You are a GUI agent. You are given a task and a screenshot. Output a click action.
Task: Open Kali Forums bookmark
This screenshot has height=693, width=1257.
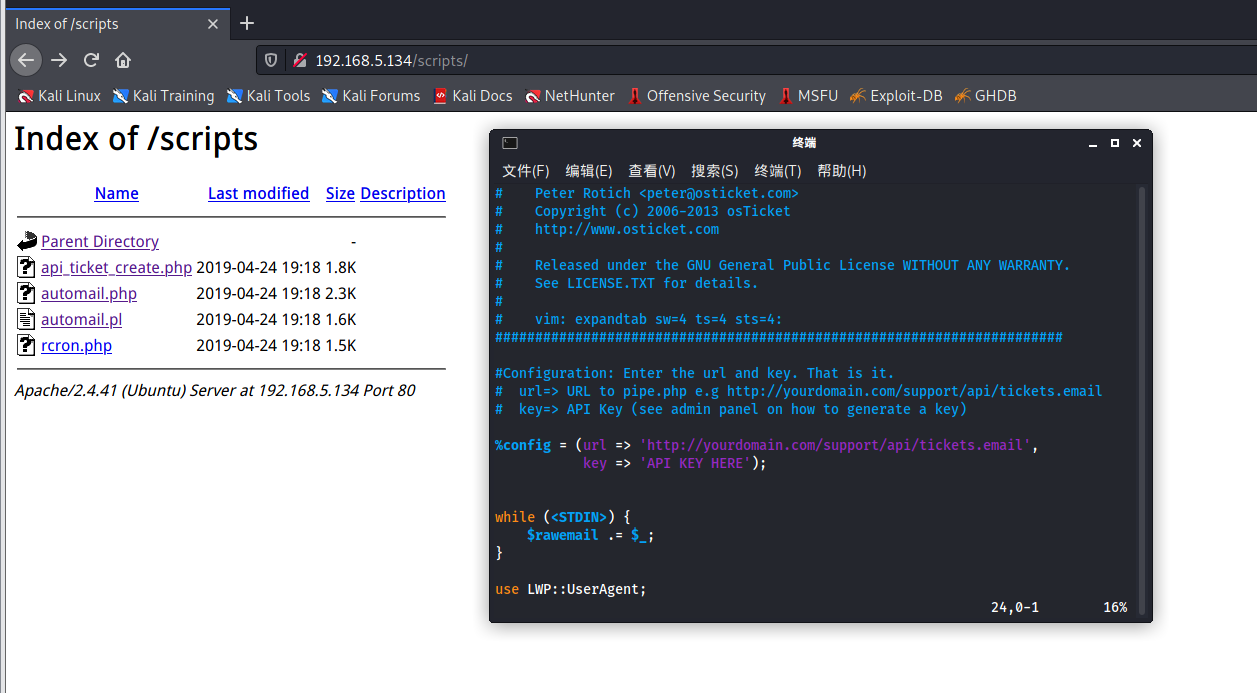point(371,96)
